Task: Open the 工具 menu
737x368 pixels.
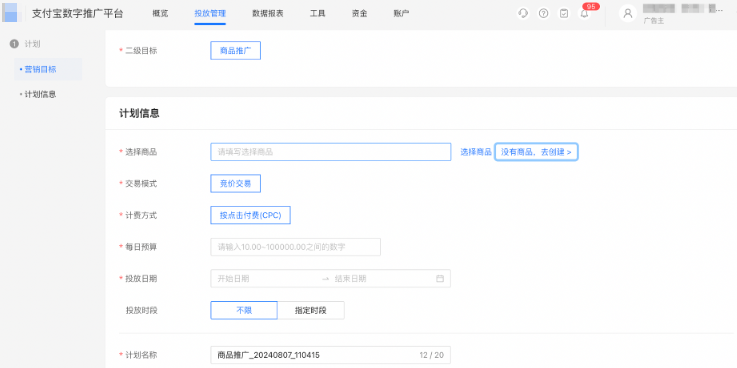Action: click(x=318, y=13)
